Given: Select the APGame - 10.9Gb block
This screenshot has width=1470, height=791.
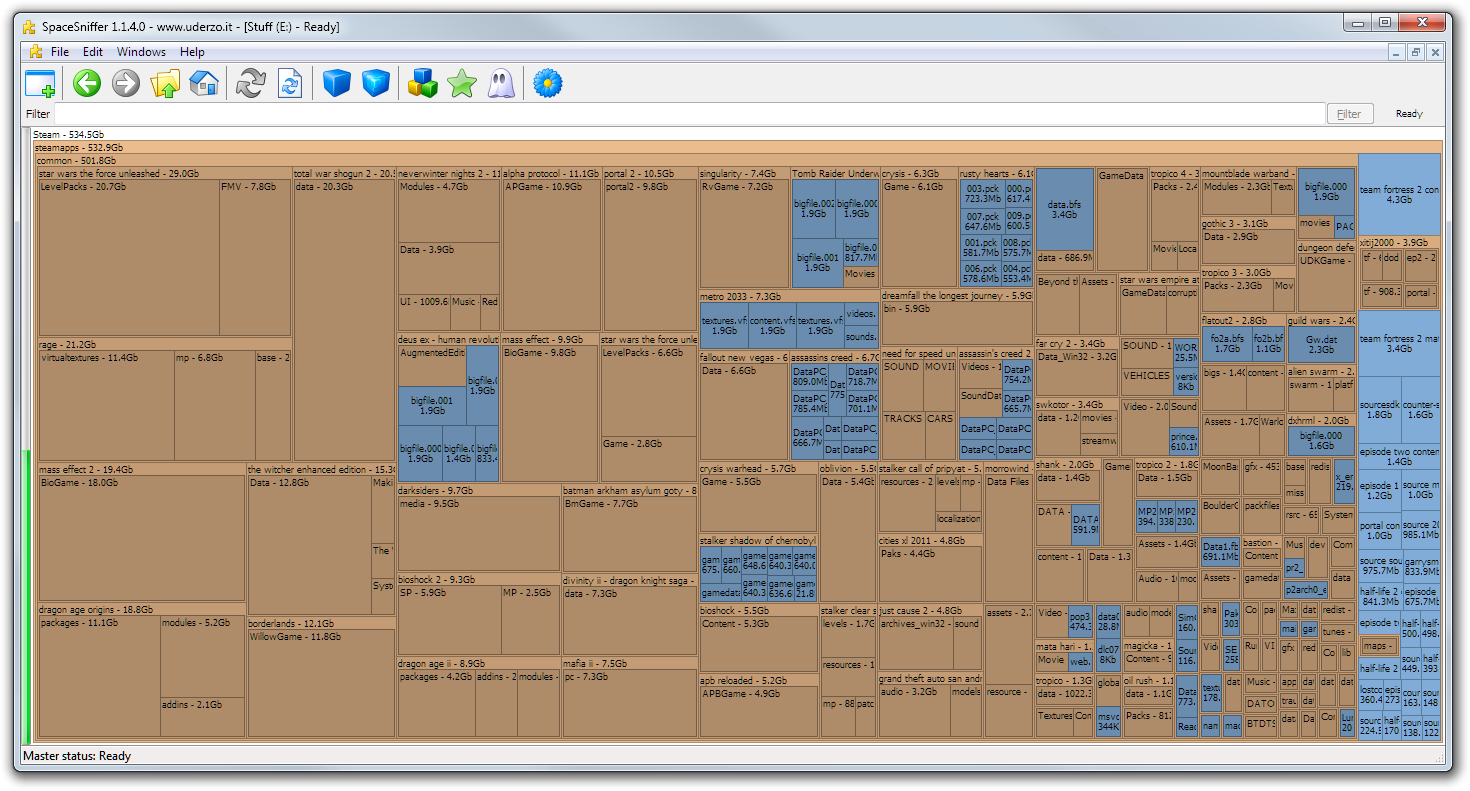Looking at the screenshot, I should [551, 255].
